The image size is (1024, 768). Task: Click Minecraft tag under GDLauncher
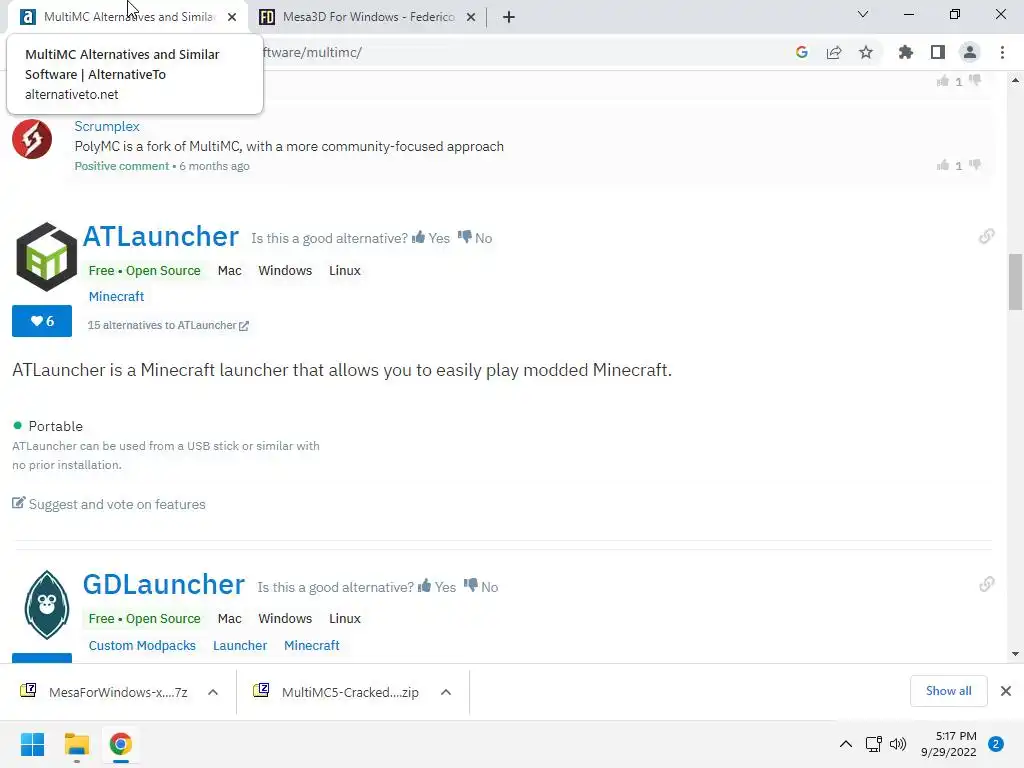312,645
